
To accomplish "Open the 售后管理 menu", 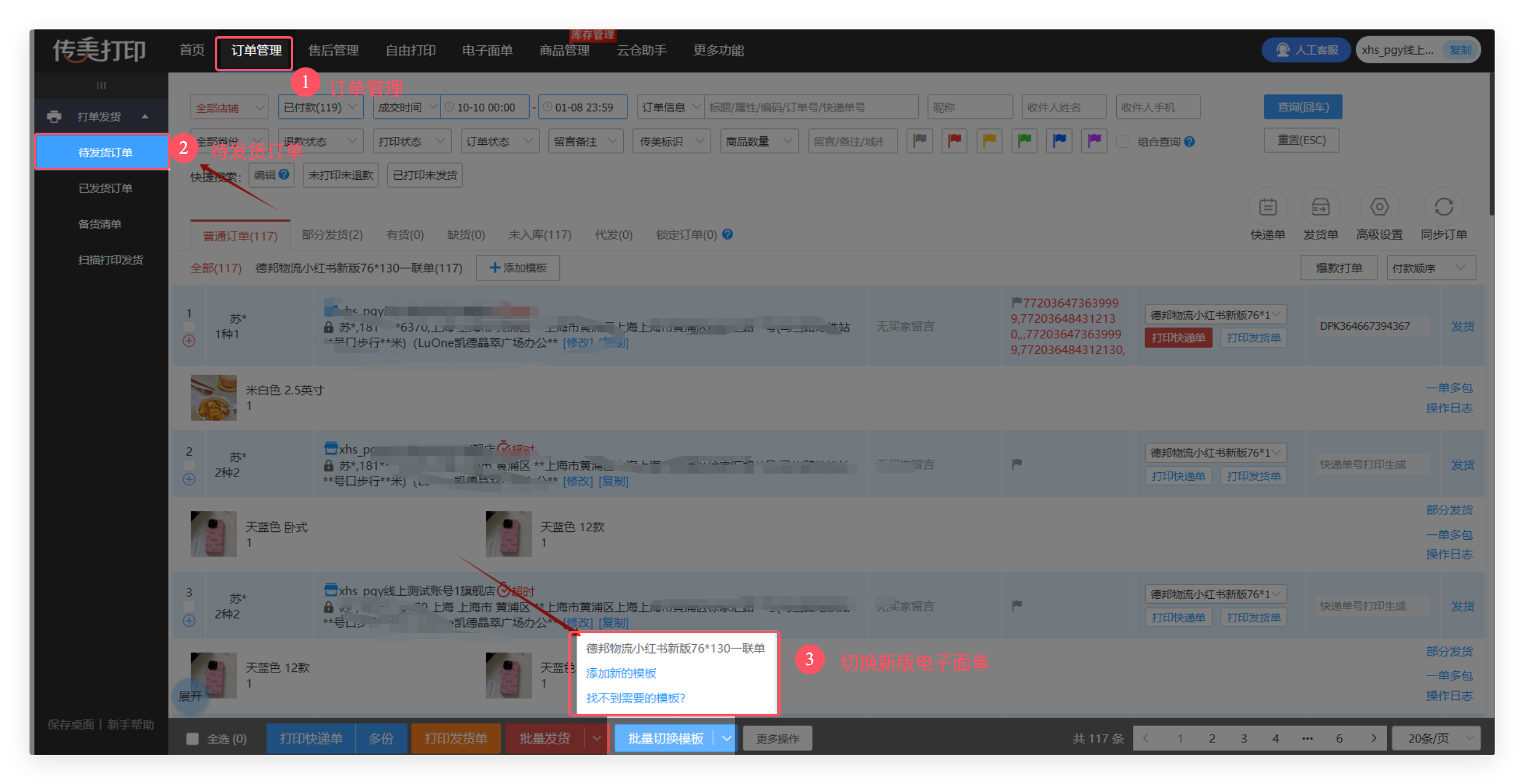I will tap(333, 50).
